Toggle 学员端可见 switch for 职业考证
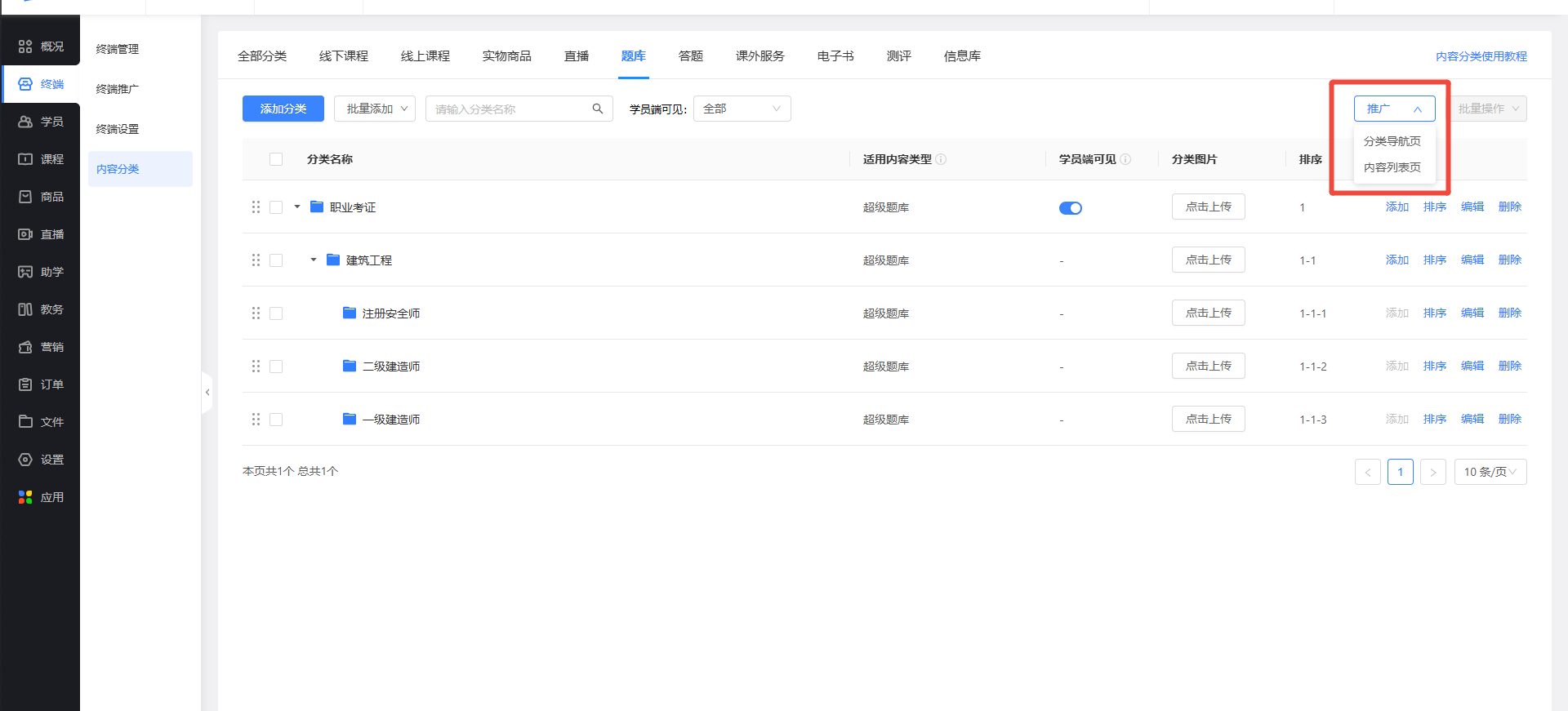 [1070, 208]
